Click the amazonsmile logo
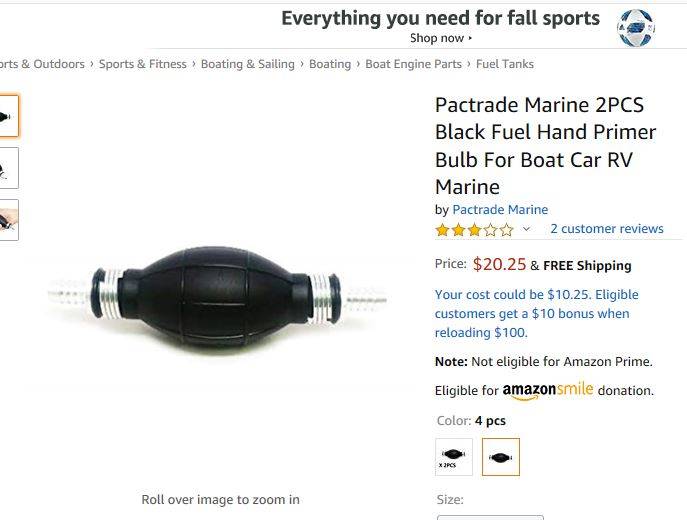The width and height of the screenshot is (687, 520). (x=548, y=390)
